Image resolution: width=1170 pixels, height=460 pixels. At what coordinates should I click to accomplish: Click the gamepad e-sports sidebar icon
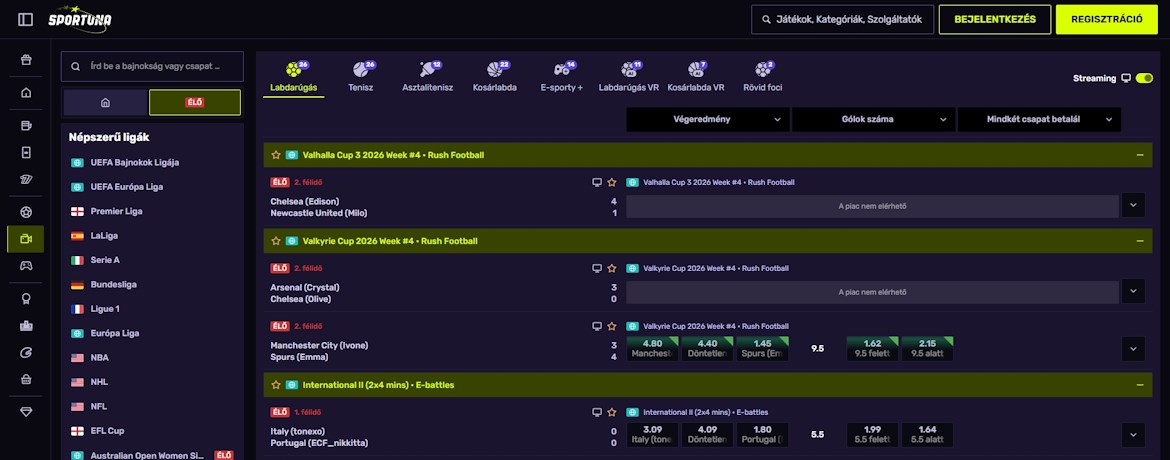25,266
